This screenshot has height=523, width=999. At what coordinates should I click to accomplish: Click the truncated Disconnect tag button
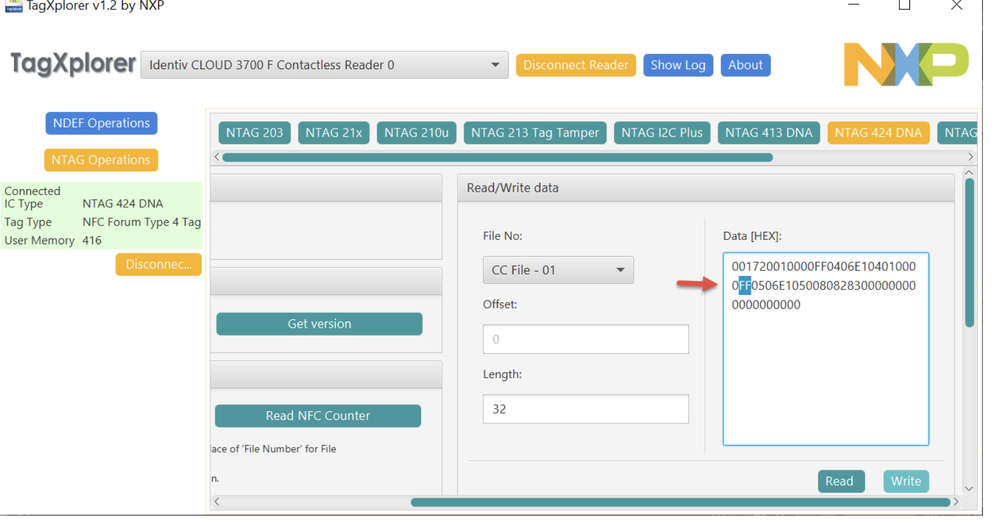pyautogui.click(x=159, y=264)
